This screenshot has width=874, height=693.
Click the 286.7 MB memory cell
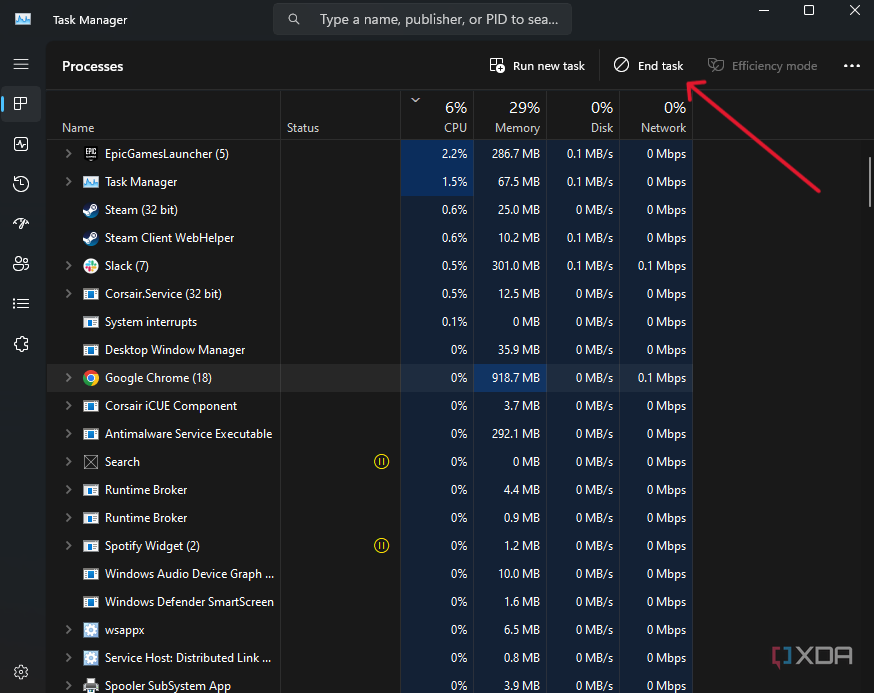pos(510,154)
